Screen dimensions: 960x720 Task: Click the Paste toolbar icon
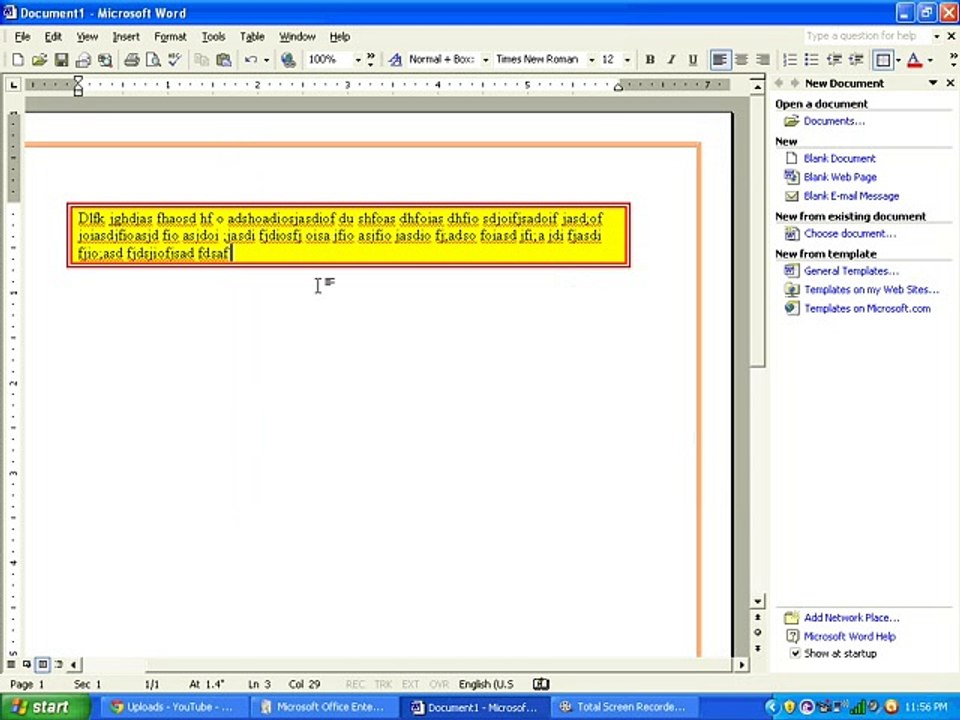(224, 59)
